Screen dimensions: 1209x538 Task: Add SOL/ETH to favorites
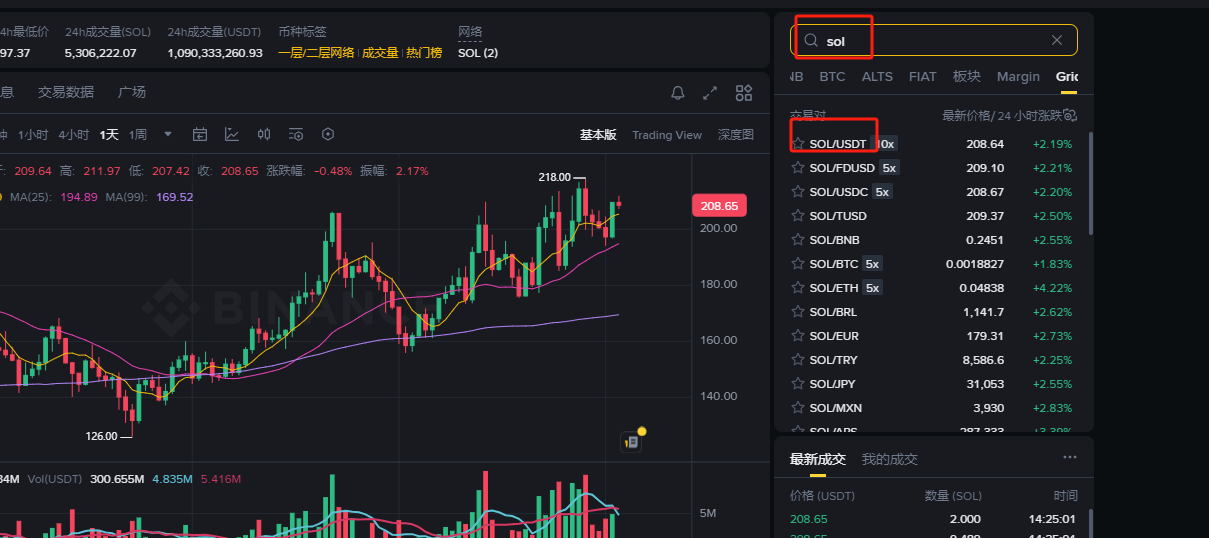click(x=798, y=288)
